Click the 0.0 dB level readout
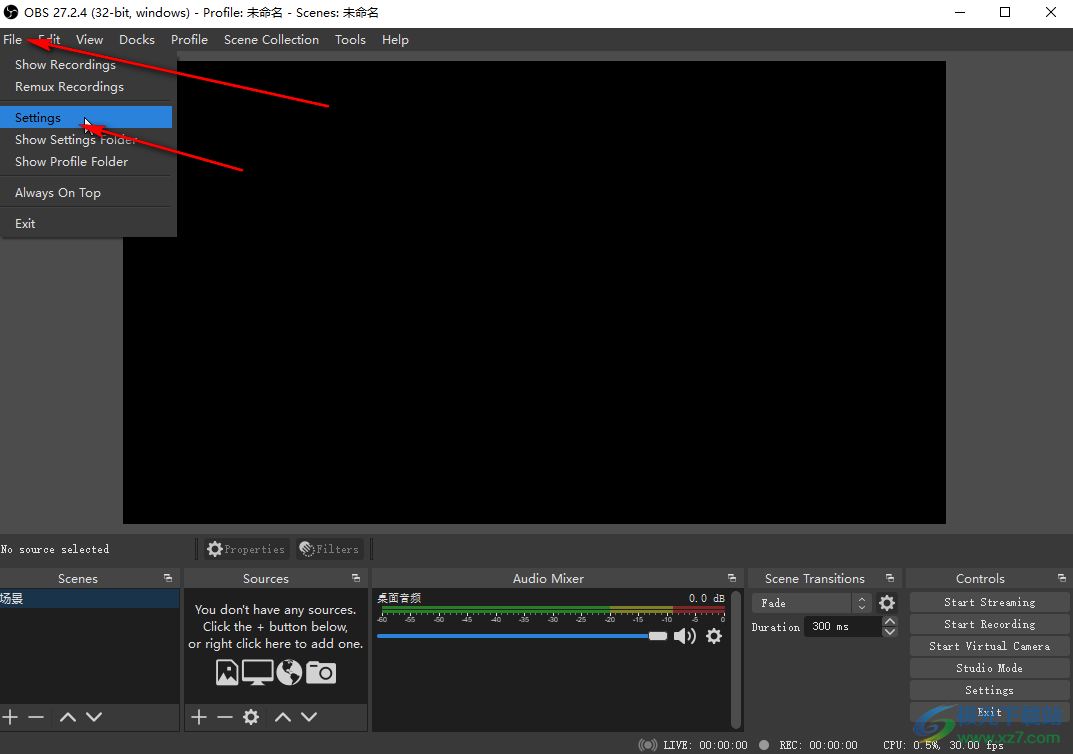This screenshot has width=1073, height=754. pyautogui.click(x=706, y=598)
